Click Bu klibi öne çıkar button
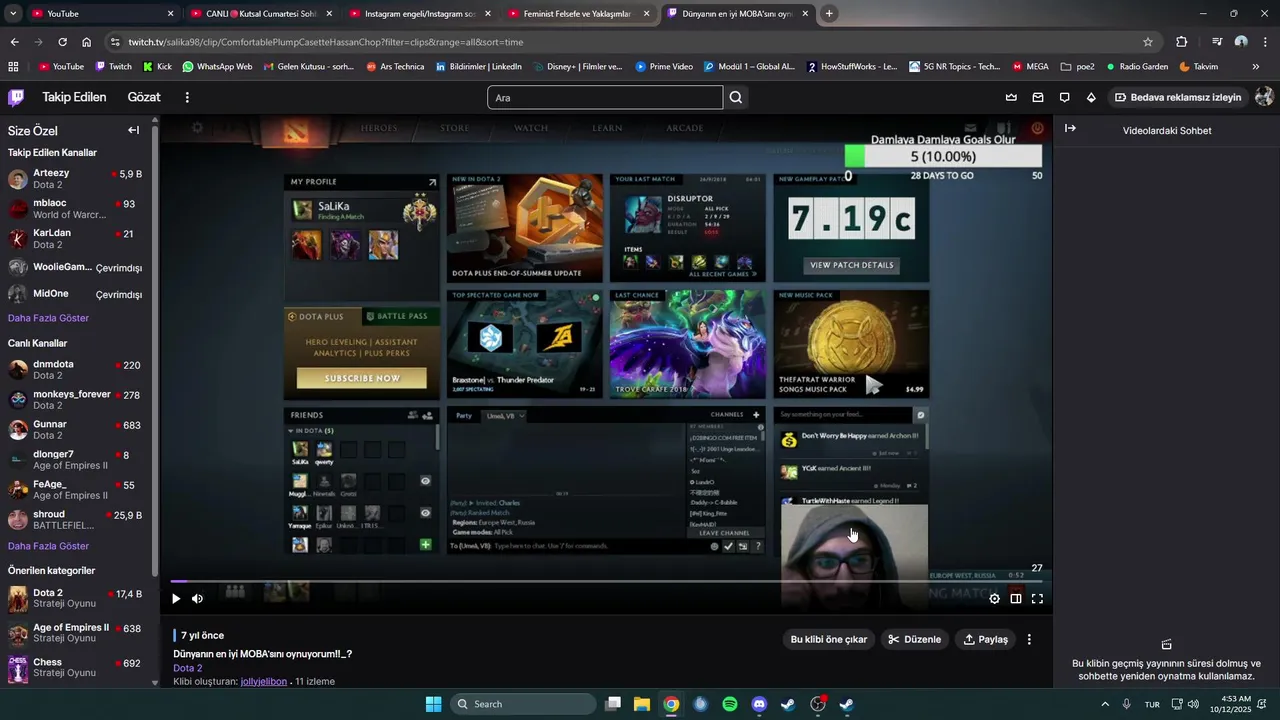This screenshot has height=720, width=1280. coord(829,639)
